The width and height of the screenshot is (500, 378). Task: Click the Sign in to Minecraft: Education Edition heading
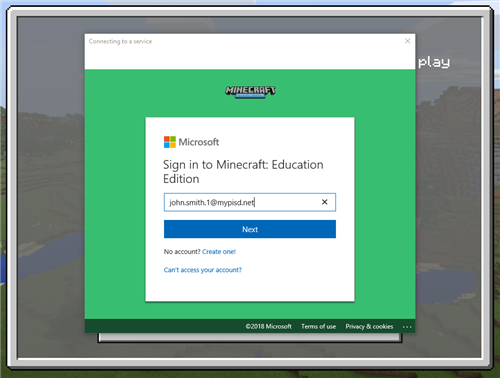coord(243,172)
